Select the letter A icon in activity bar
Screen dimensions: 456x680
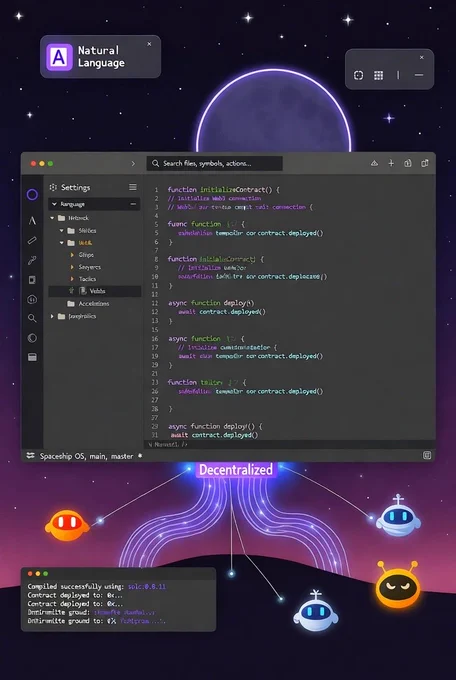(x=32, y=220)
